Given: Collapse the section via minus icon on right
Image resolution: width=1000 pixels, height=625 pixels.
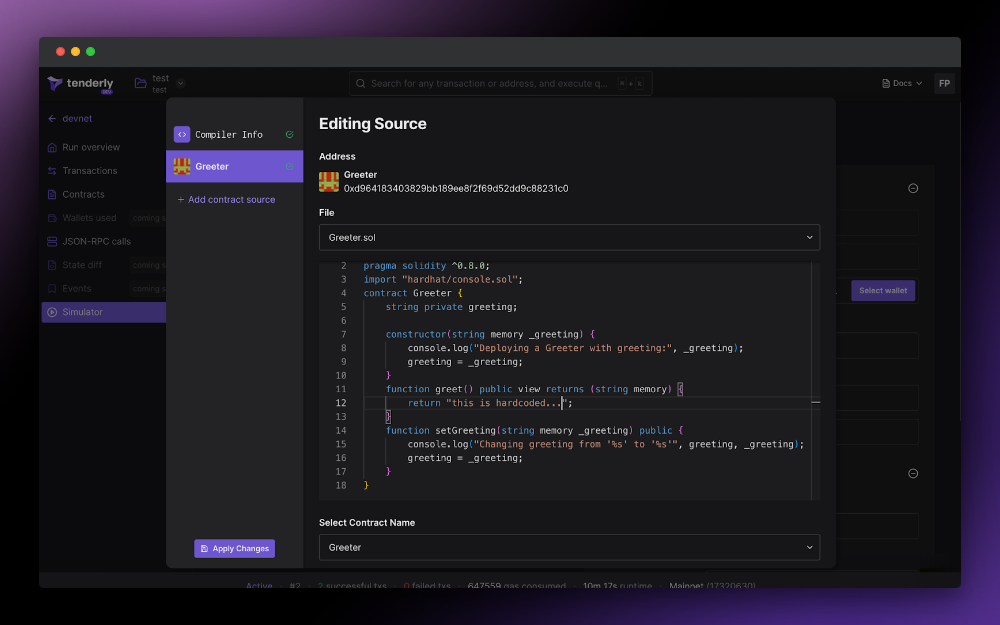Looking at the screenshot, I should coord(912,188).
